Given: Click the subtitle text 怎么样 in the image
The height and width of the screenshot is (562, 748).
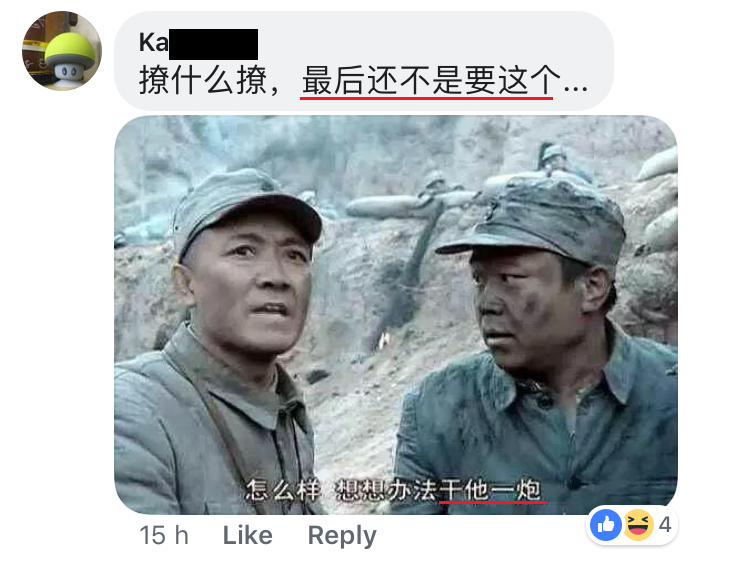Looking at the screenshot, I should coord(282,490).
